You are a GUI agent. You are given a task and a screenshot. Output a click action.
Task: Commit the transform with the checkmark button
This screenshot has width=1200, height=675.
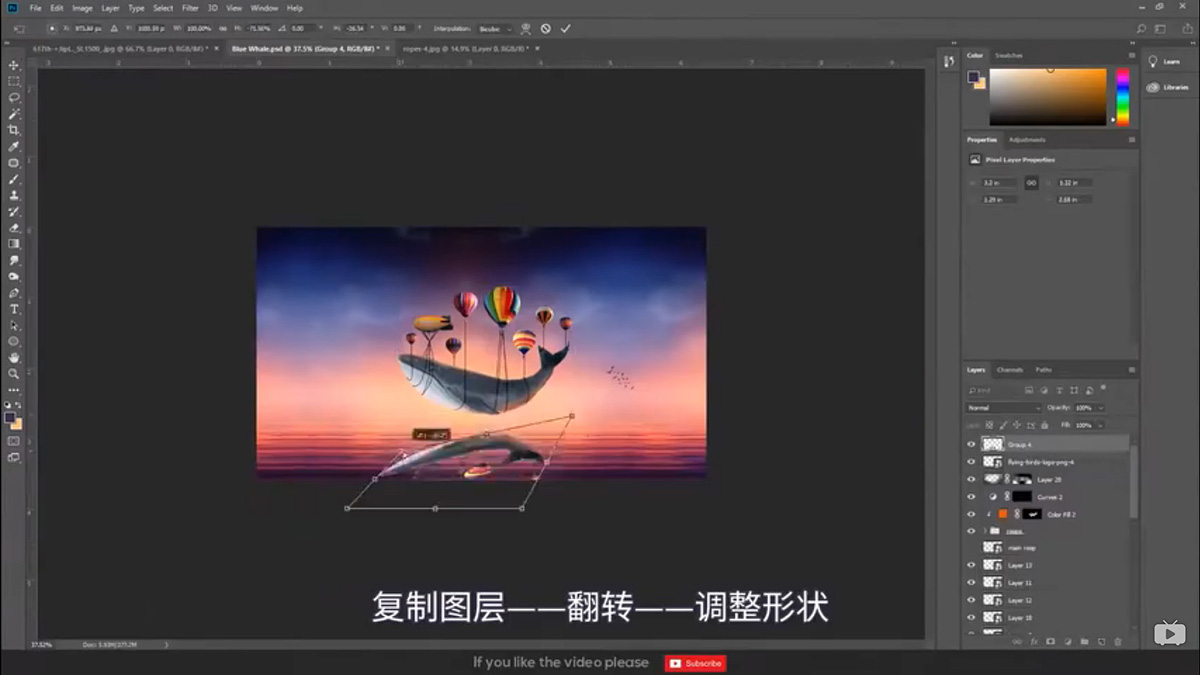[x=566, y=28]
